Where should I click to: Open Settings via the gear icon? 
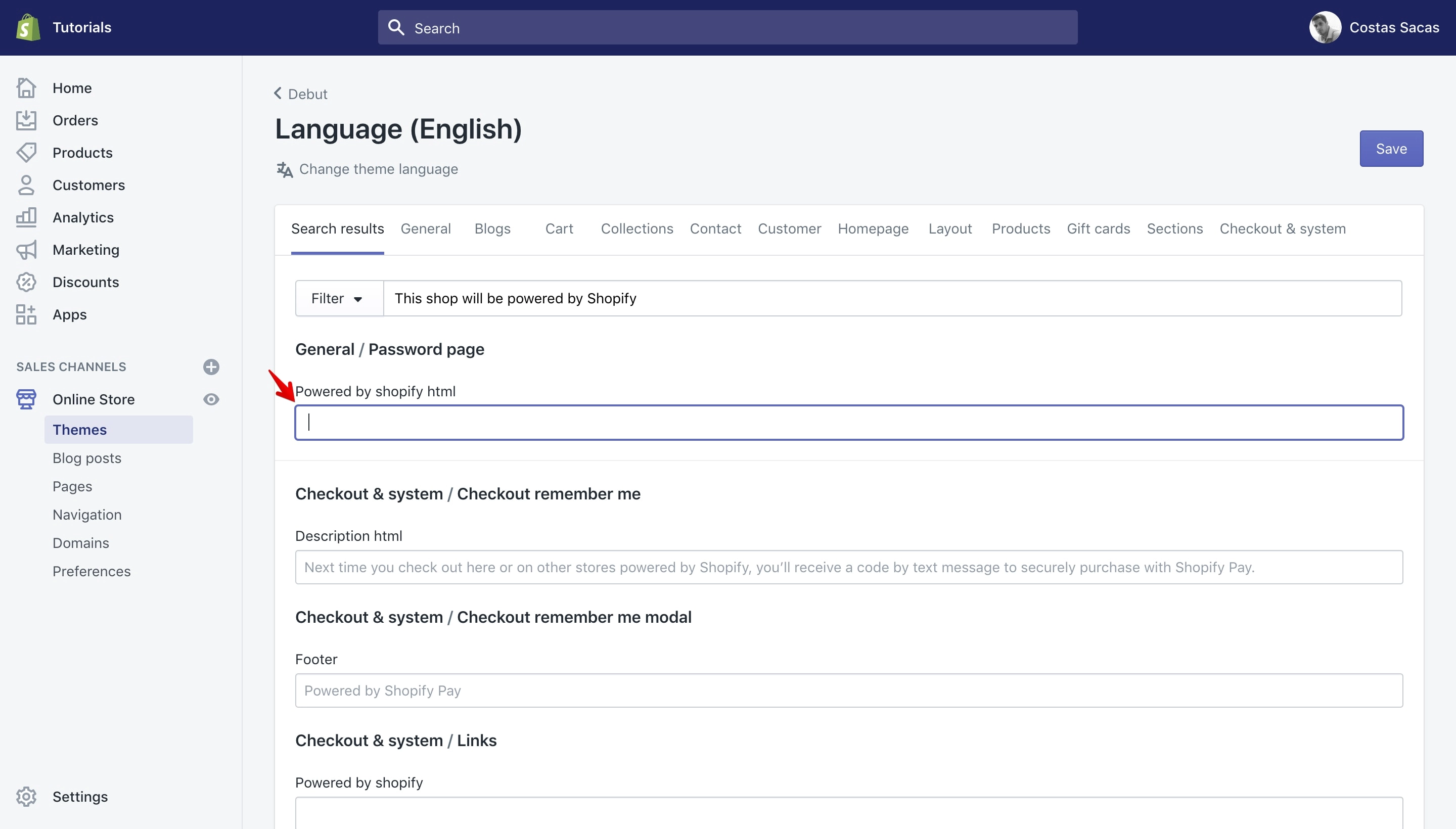(x=26, y=796)
